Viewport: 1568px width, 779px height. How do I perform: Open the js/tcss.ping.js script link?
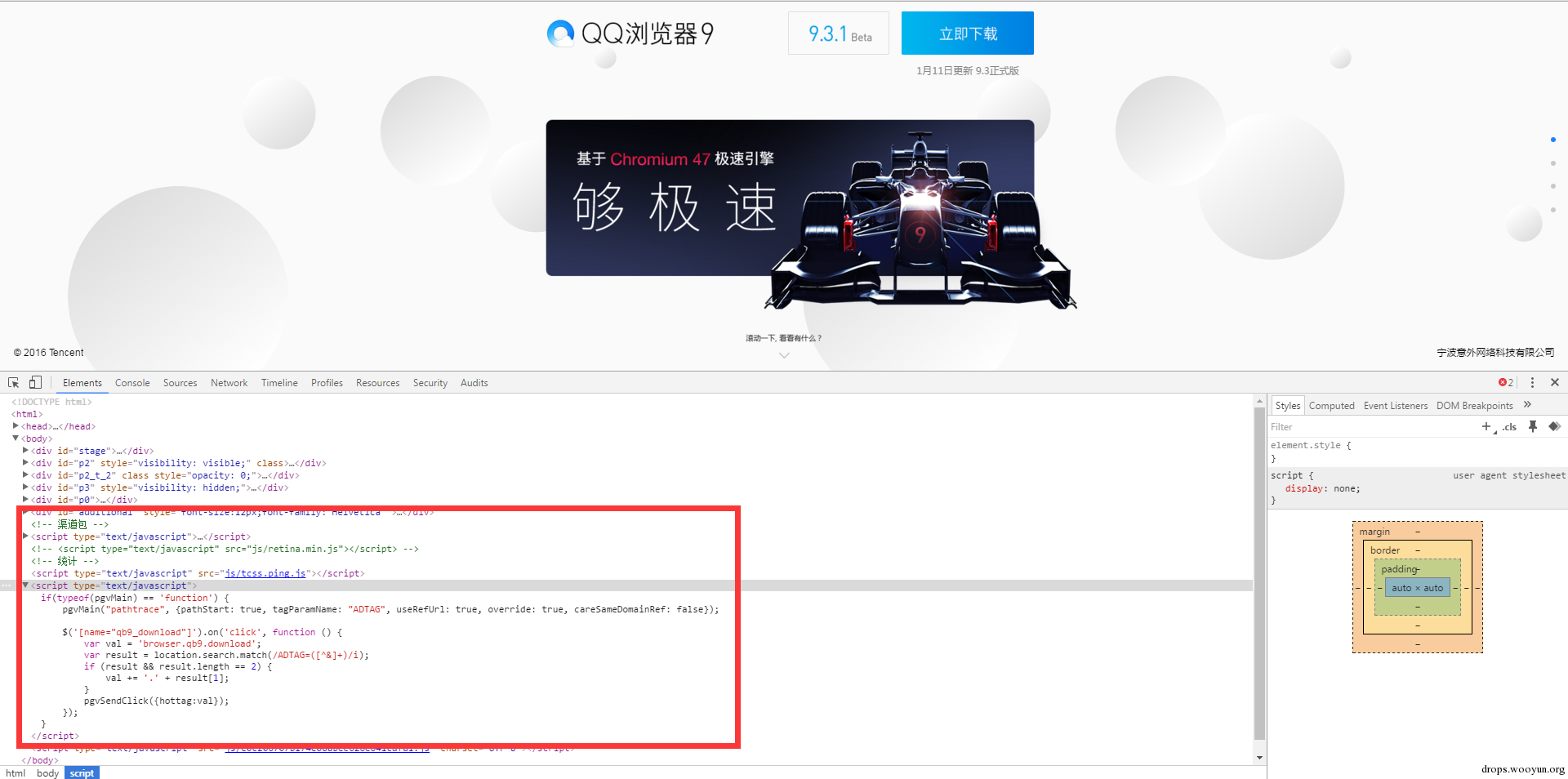click(265, 573)
